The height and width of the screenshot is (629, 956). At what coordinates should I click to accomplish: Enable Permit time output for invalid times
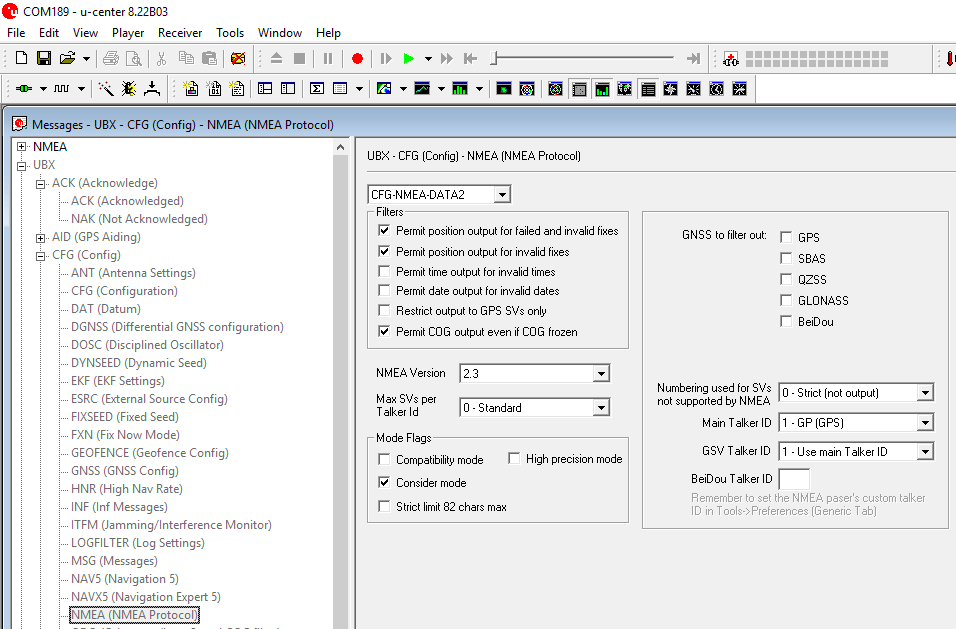[385, 272]
